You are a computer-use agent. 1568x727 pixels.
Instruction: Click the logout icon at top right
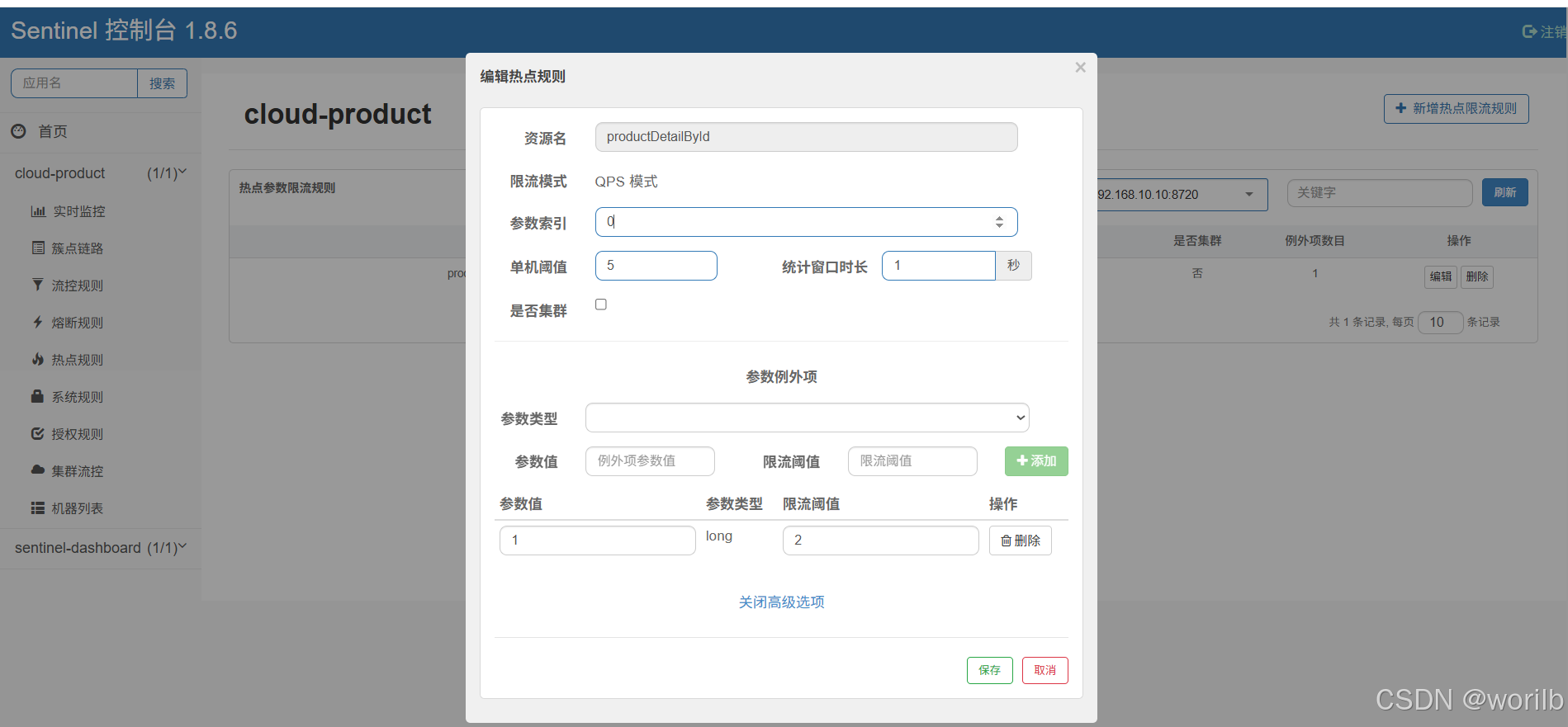point(1529,31)
